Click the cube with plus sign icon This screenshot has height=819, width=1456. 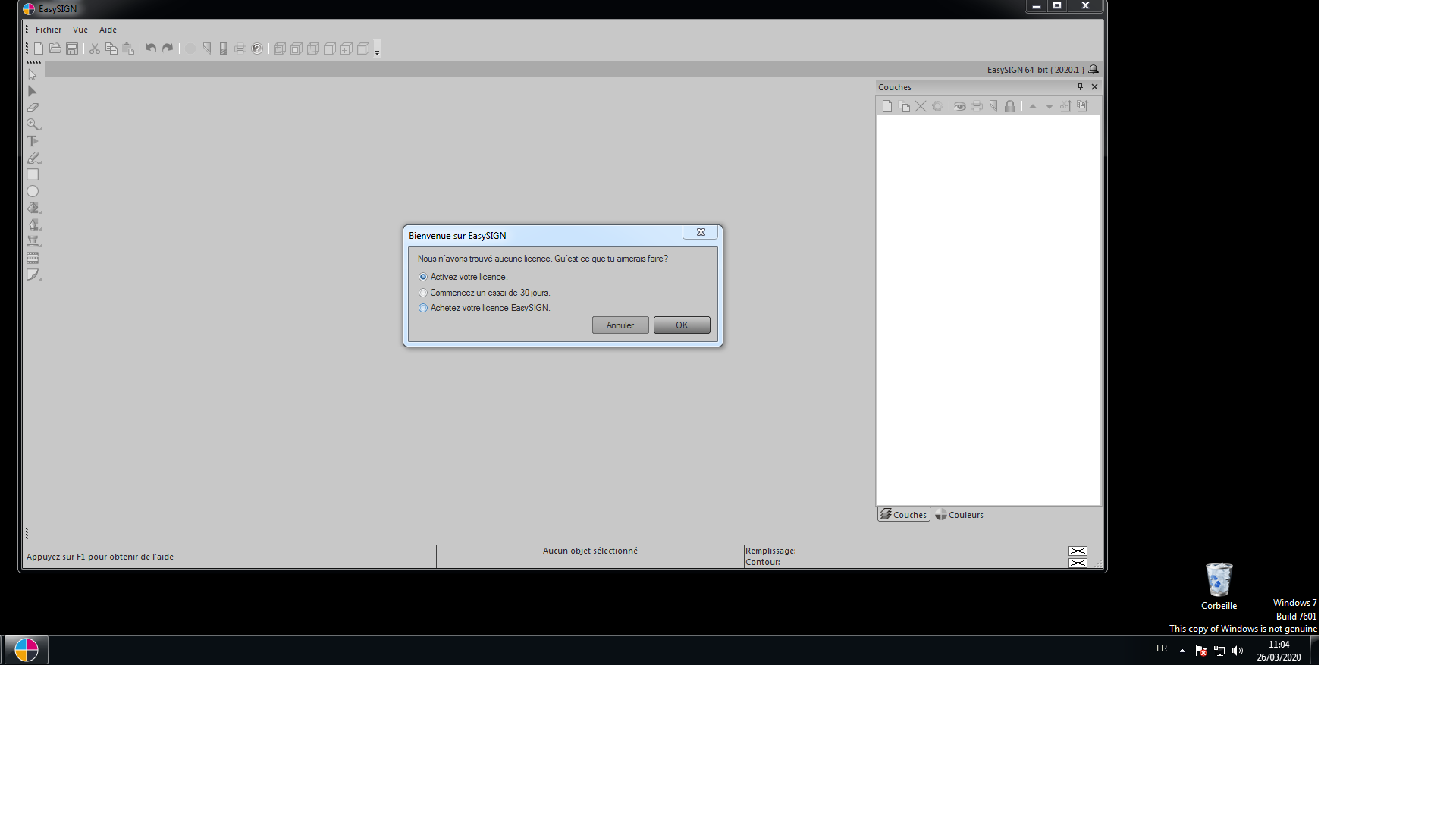click(x=347, y=49)
